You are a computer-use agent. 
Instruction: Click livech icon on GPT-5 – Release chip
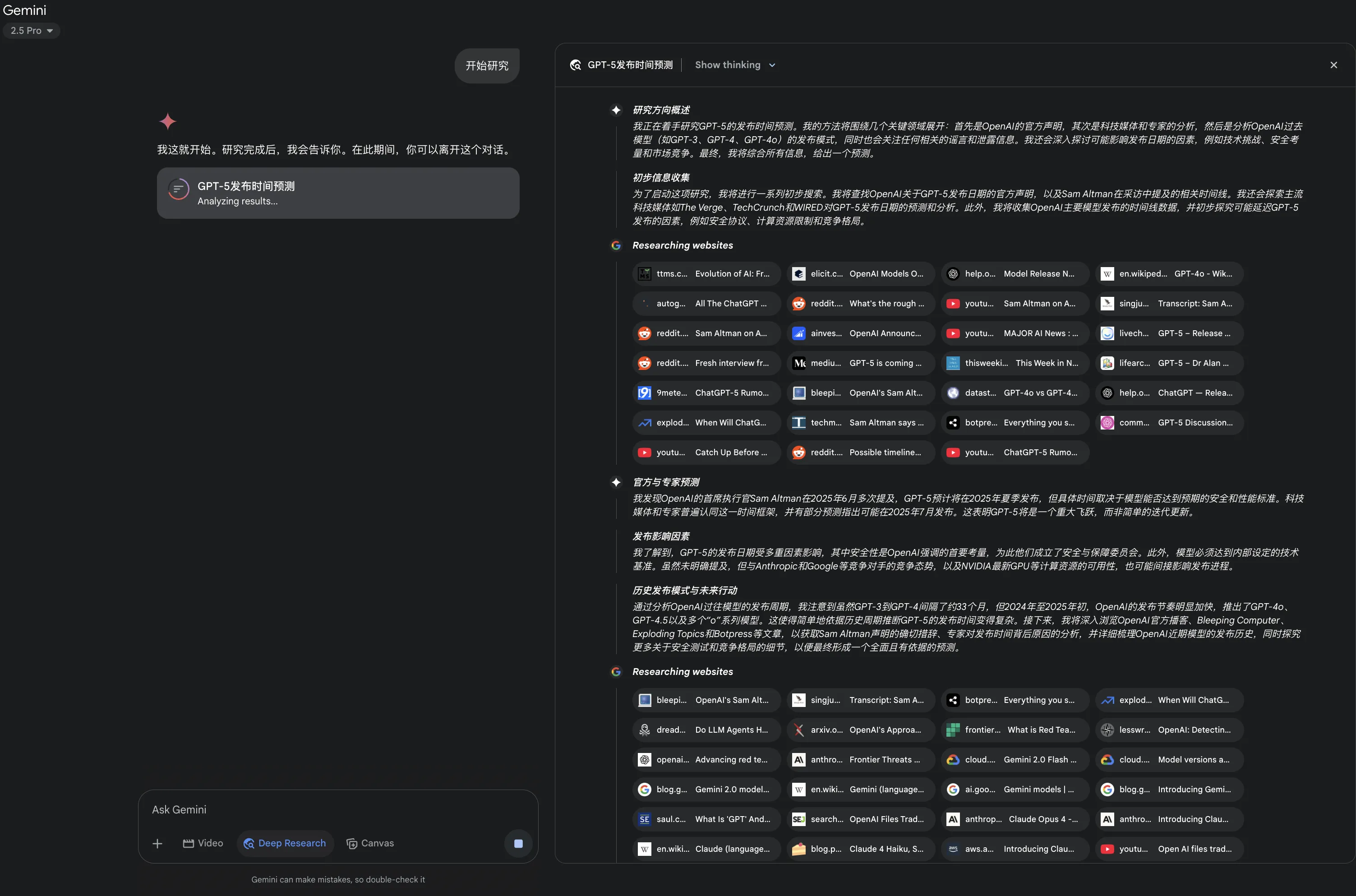[1107, 333]
